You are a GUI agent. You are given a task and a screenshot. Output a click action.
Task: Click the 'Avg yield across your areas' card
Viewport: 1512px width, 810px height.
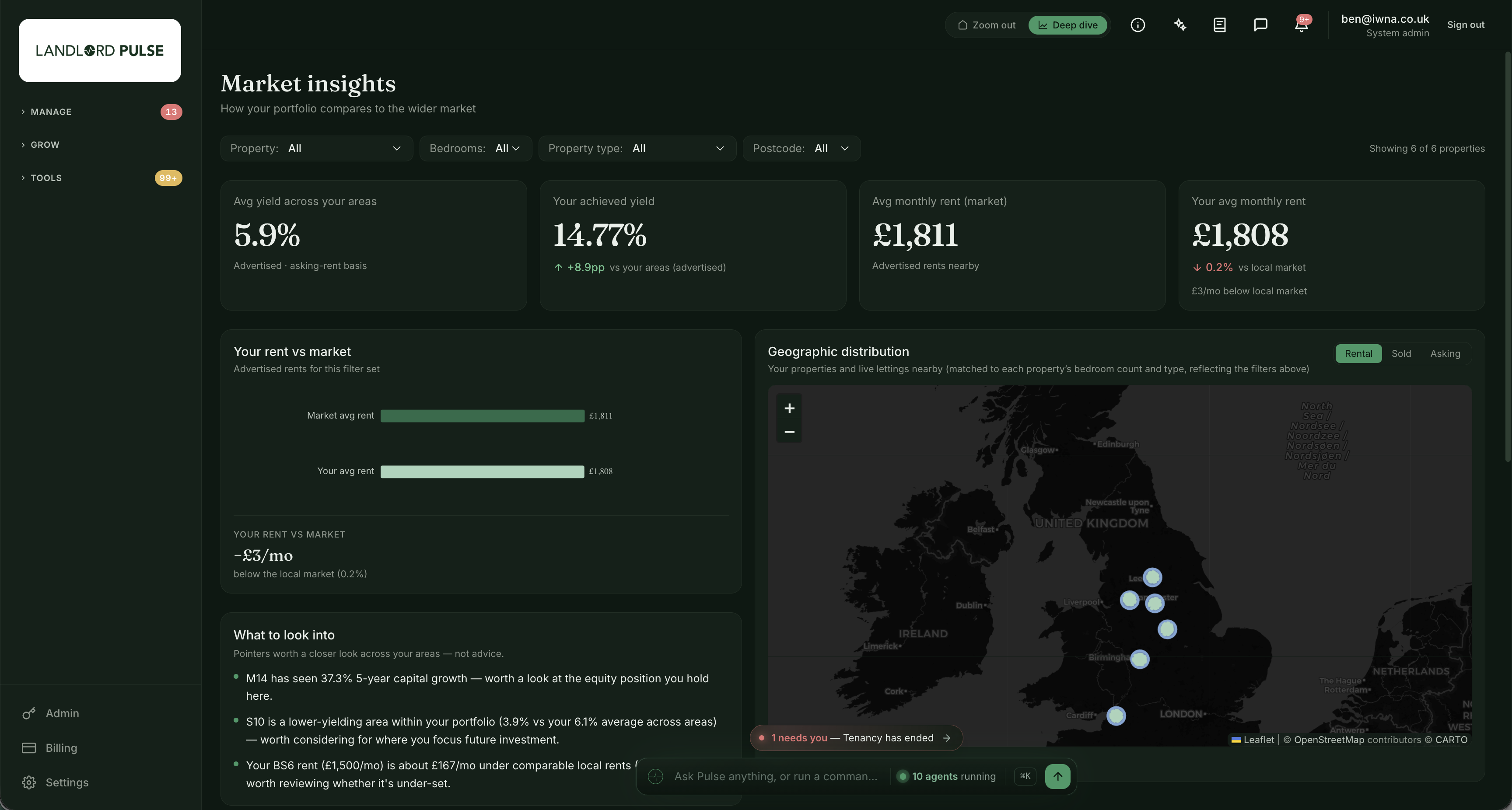click(373, 245)
